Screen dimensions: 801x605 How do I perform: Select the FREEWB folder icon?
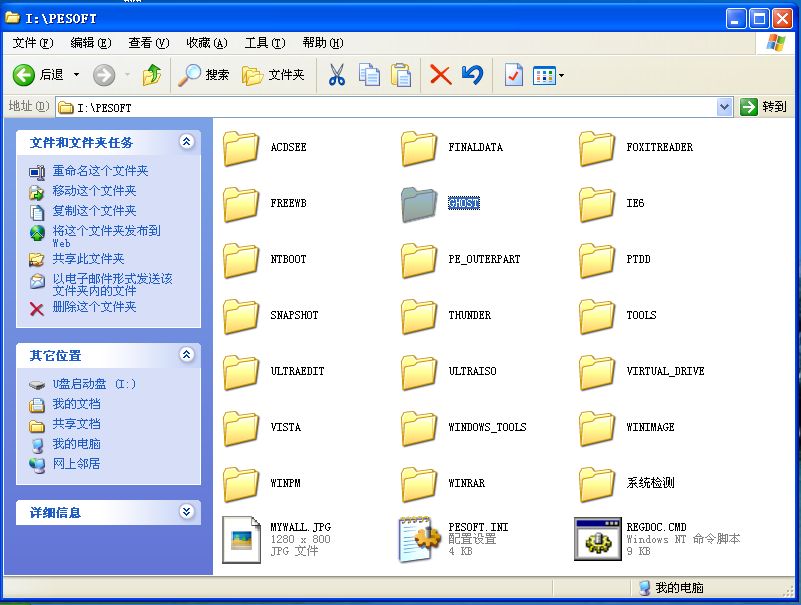coord(241,204)
